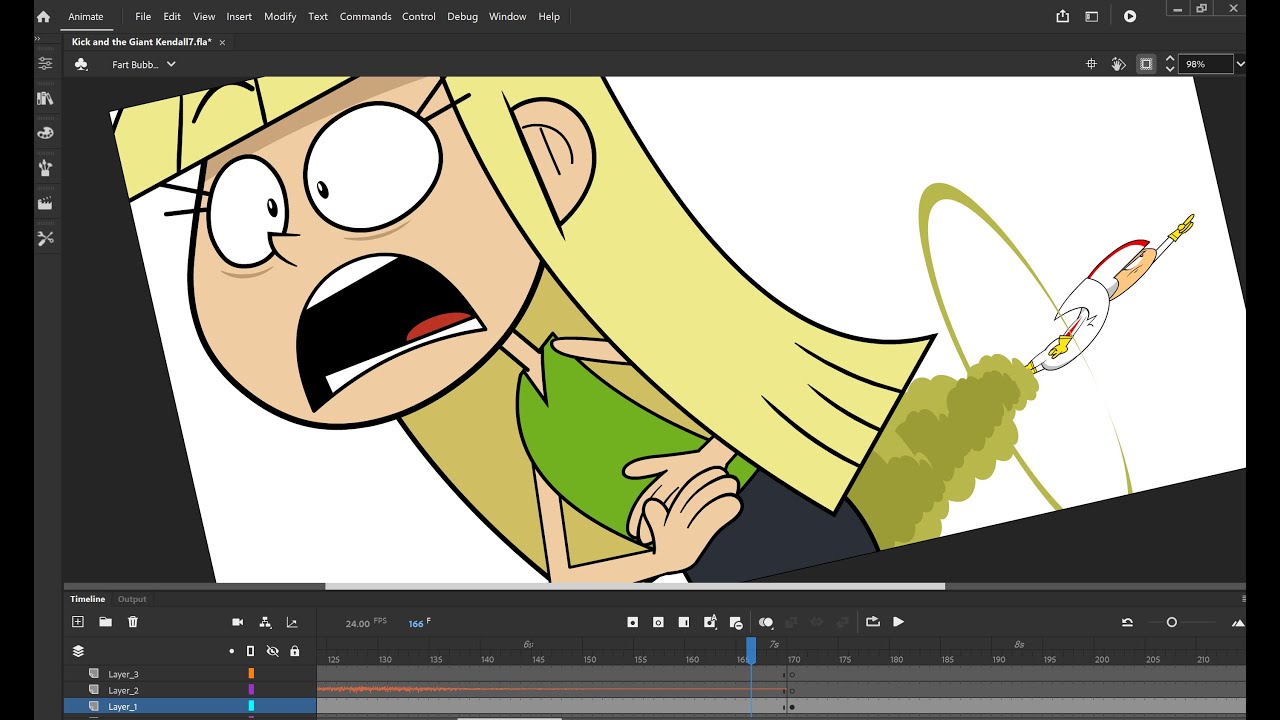Toggle Onion Skin in the timeline
The width and height of the screenshot is (1280, 720).
click(766, 622)
